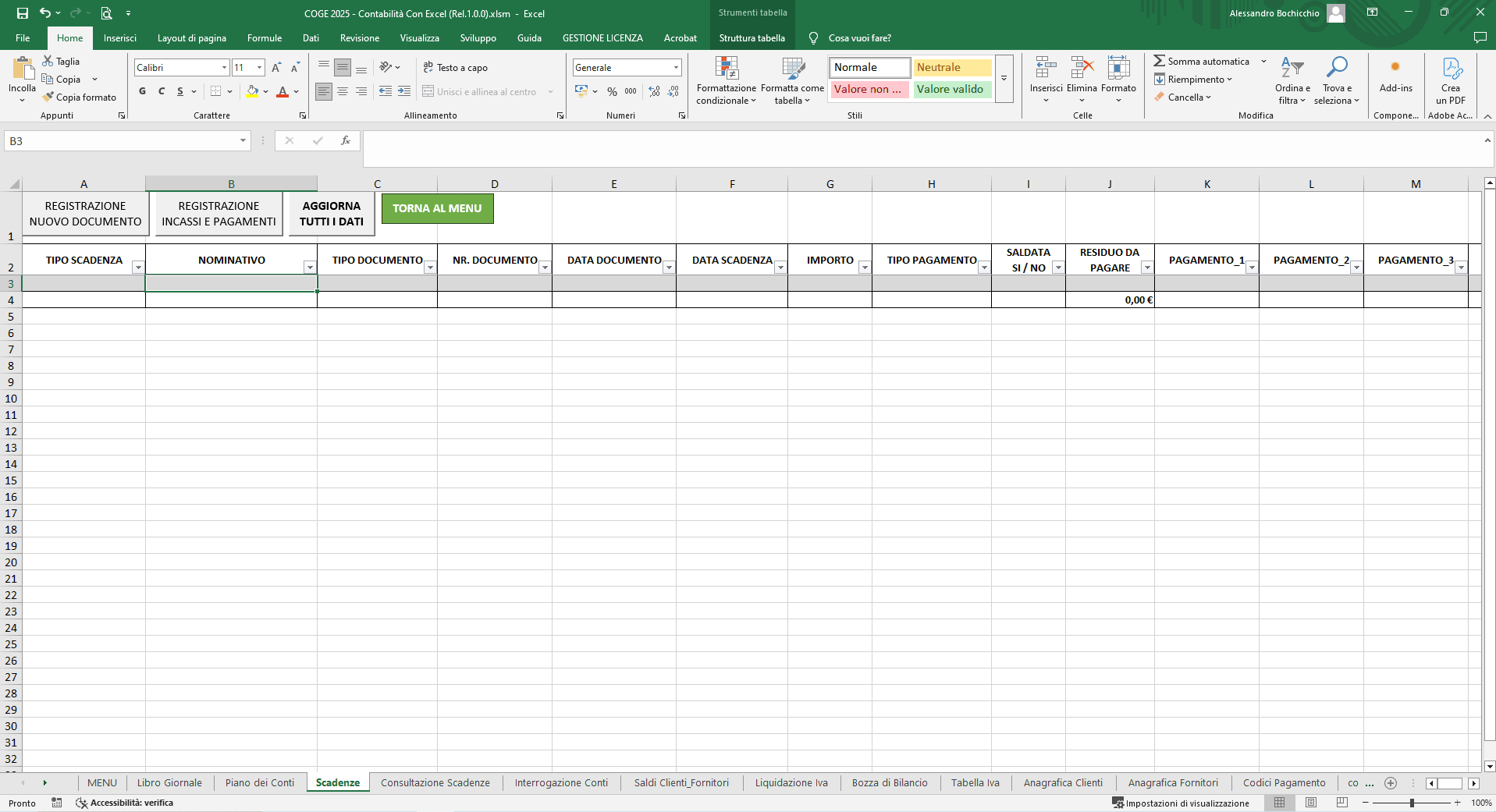Click the Undo arrow icon
The height and width of the screenshot is (812, 1496).
click(45, 13)
